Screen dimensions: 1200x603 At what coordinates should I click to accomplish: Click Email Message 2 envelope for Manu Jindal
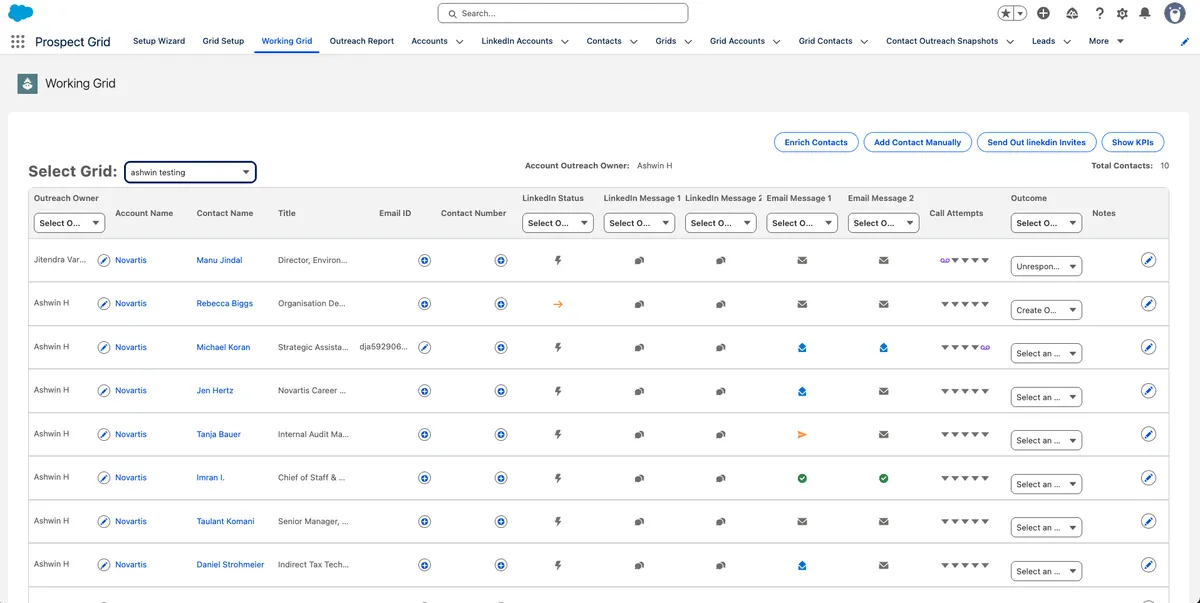point(883,260)
